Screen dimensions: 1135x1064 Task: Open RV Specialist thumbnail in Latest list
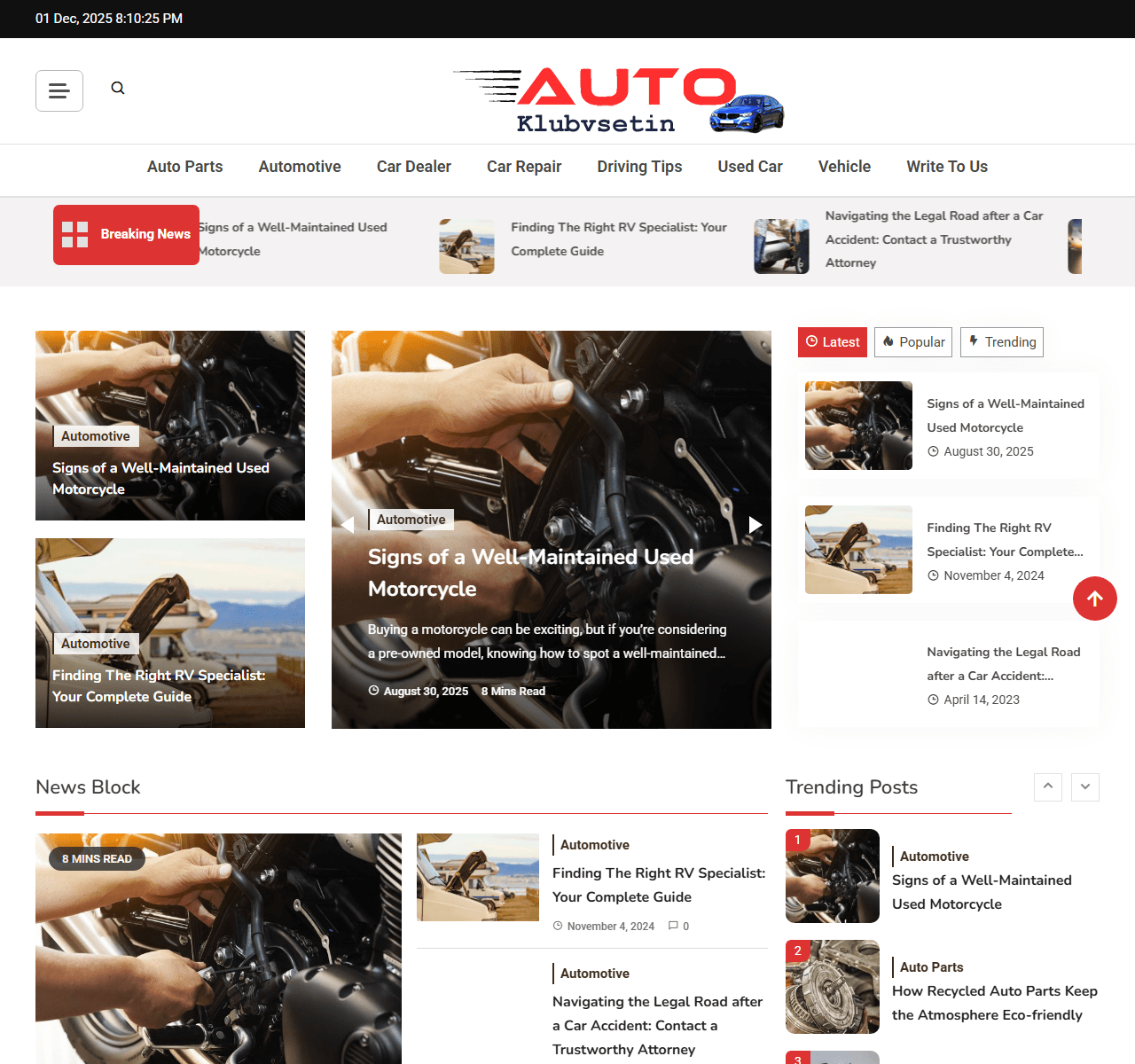[x=857, y=550]
